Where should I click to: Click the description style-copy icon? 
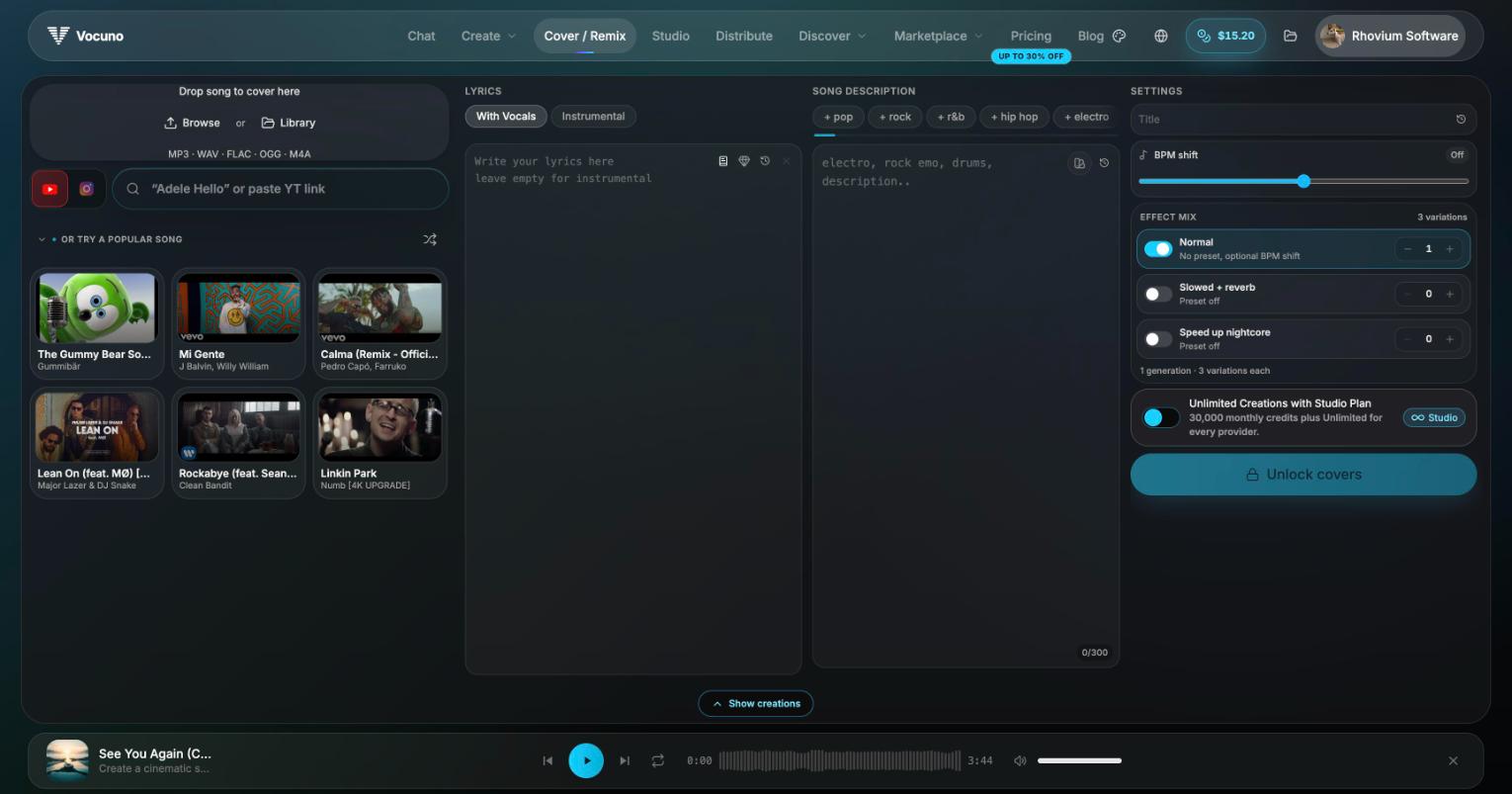pyautogui.click(x=1079, y=163)
